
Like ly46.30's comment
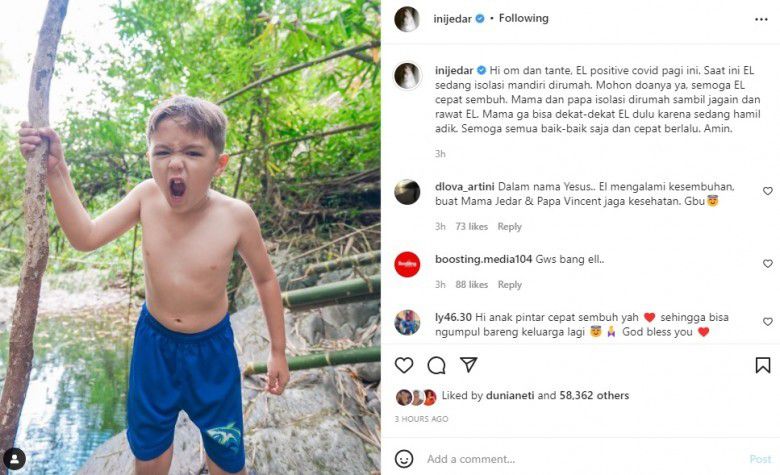click(x=768, y=322)
